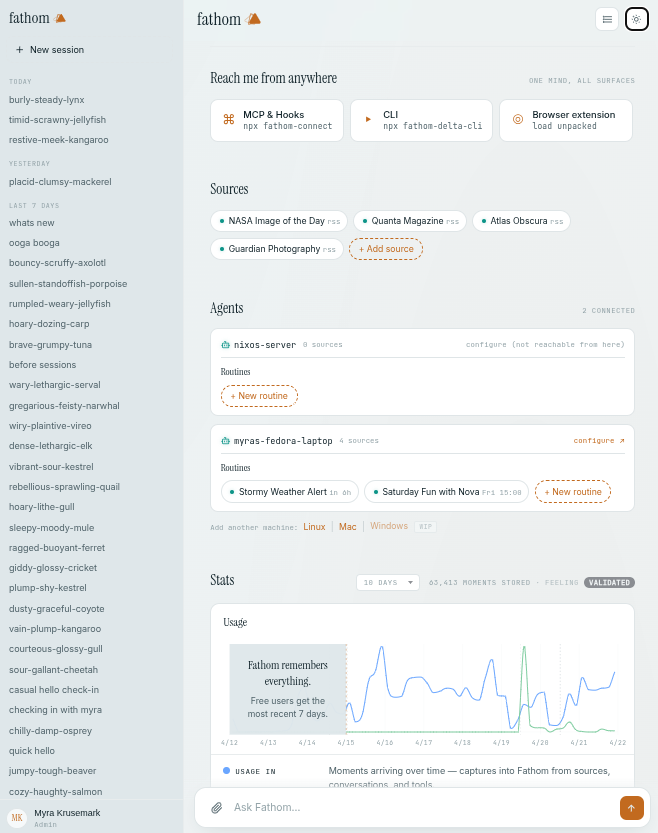Click the Windows add machine link
Image resolution: width=658 pixels, height=833 pixels.
point(389,526)
